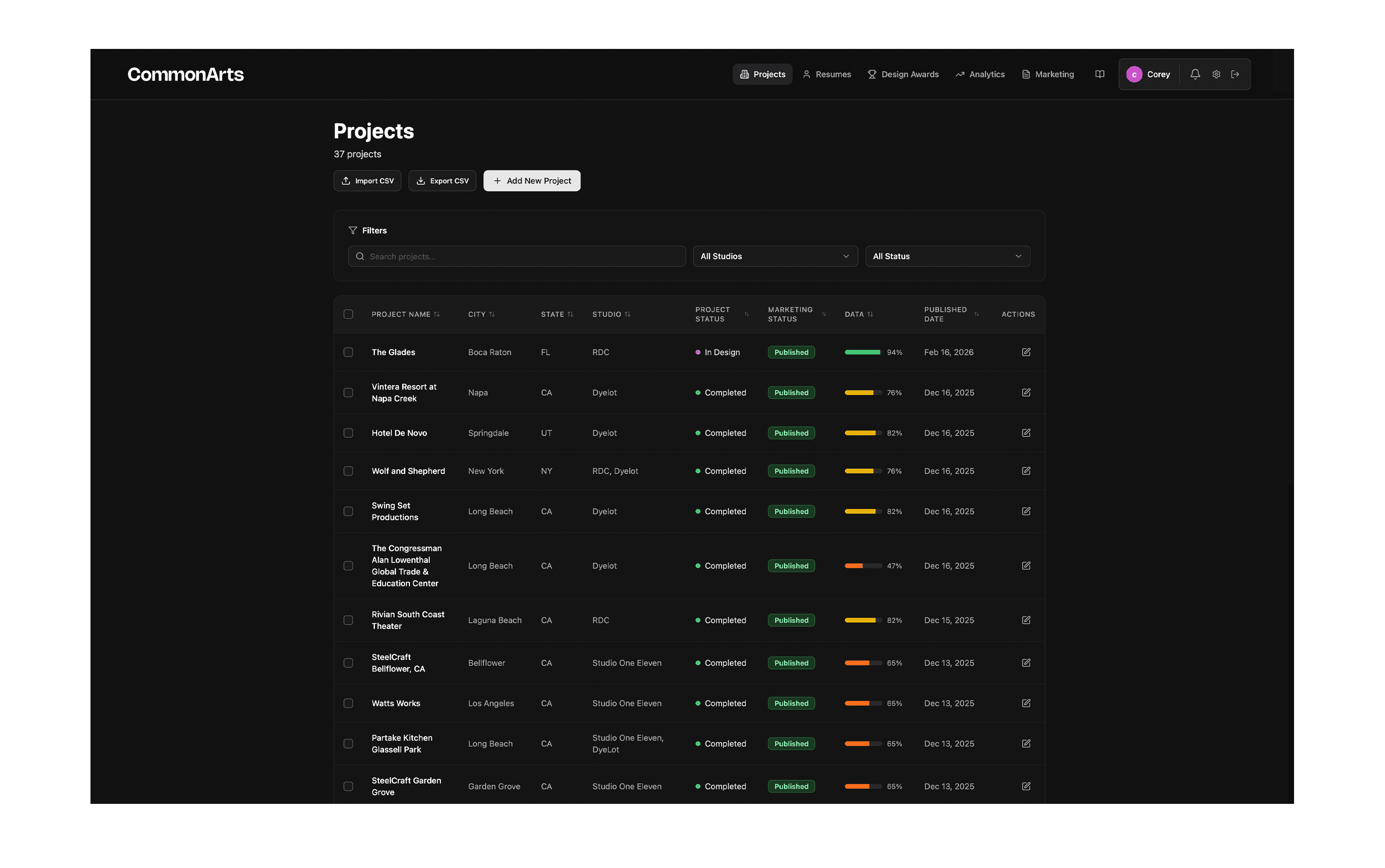Sort by Project Name column arrows
1385x868 pixels.
coord(436,314)
